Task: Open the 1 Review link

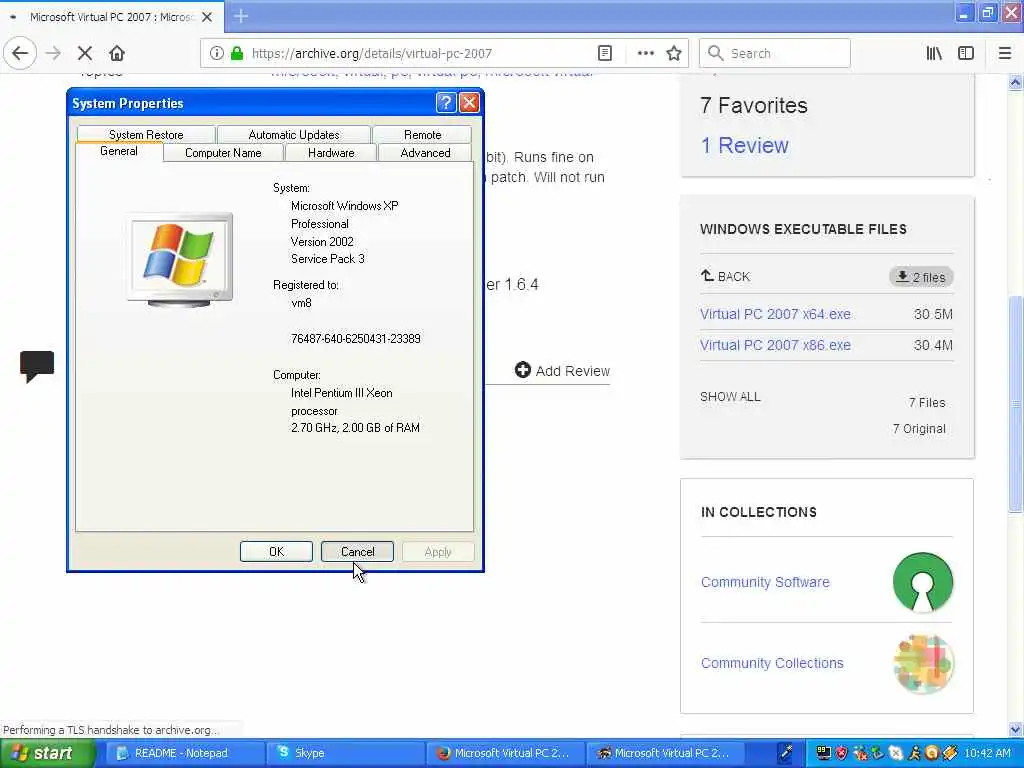Action: pyautogui.click(x=744, y=146)
